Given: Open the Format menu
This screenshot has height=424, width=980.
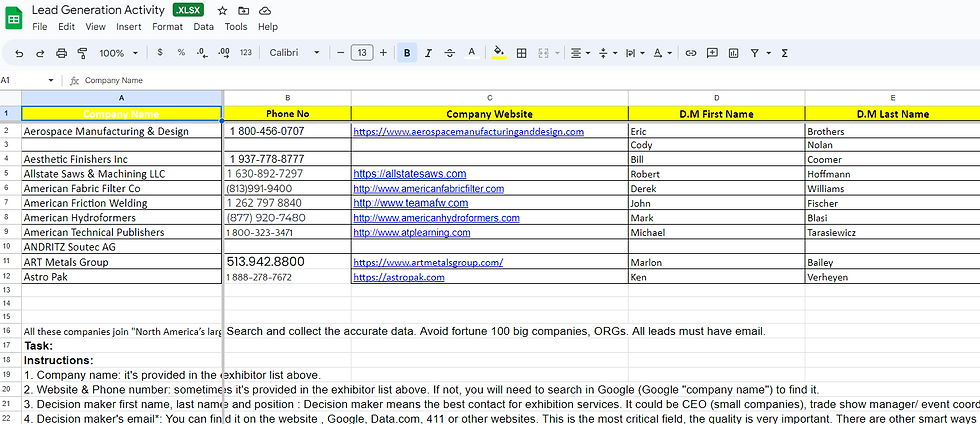Looking at the screenshot, I should click(168, 27).
